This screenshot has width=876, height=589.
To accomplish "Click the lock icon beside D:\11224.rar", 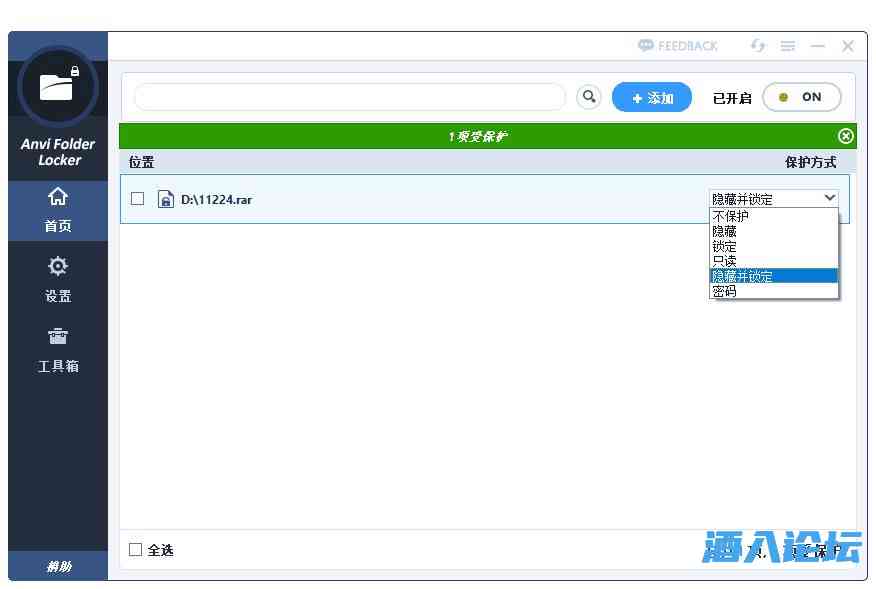I will pos(163,198).
